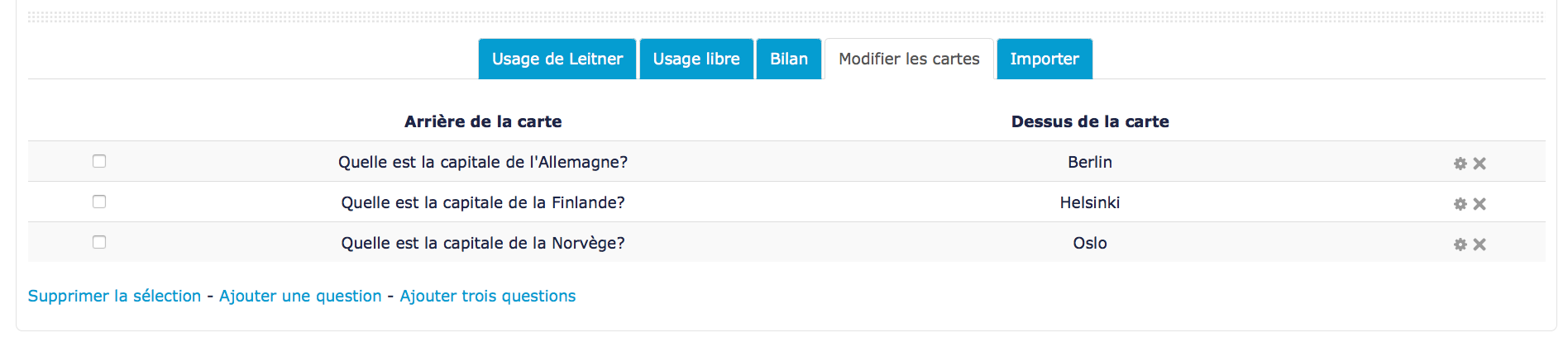This screenshot has width=1568, height=342.
Task: Delete the Oslo card with X icon
Action: (x=1480, y=245)
